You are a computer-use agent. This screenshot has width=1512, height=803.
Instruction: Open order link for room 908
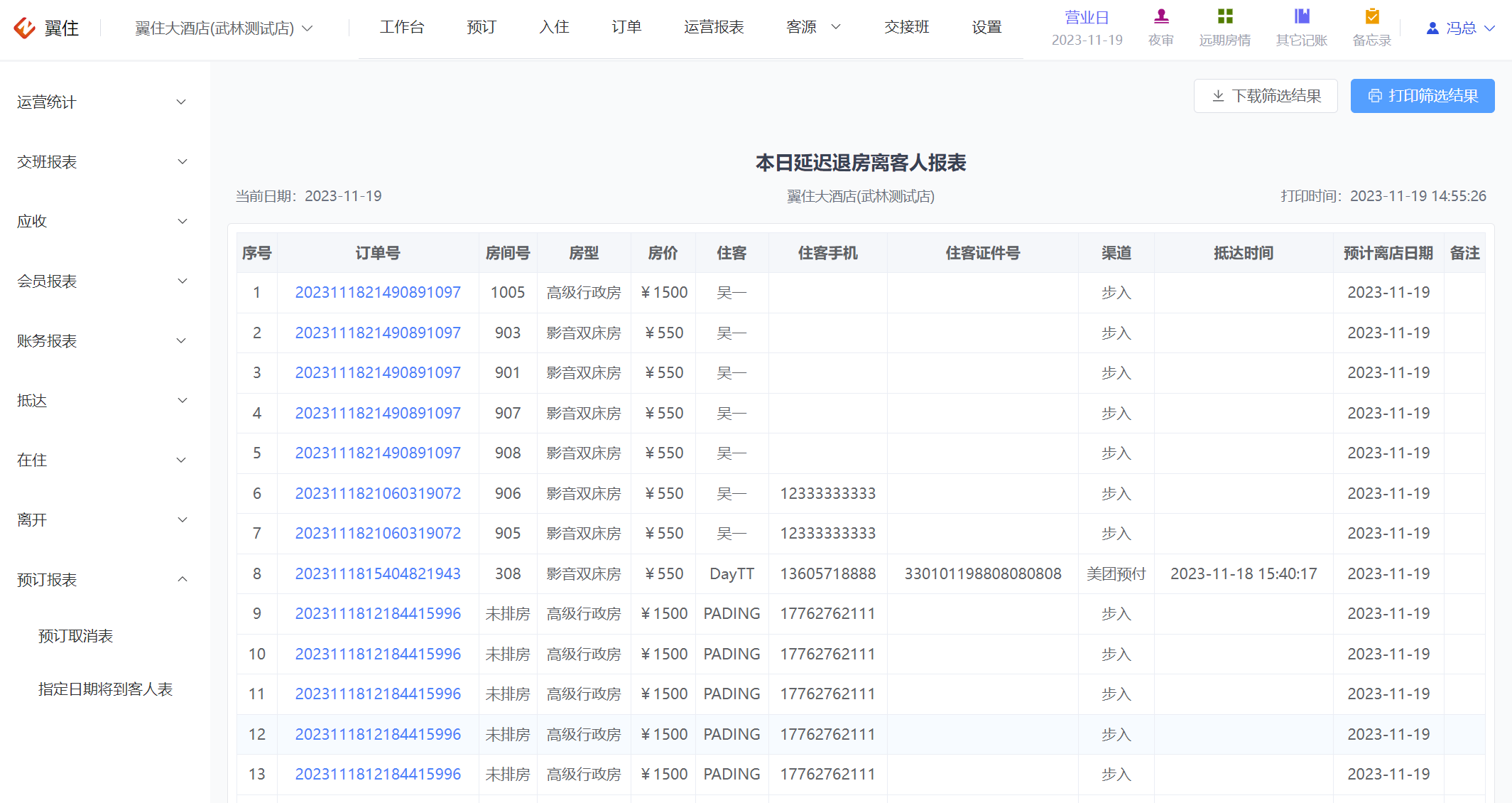click(x=378, y=453)
